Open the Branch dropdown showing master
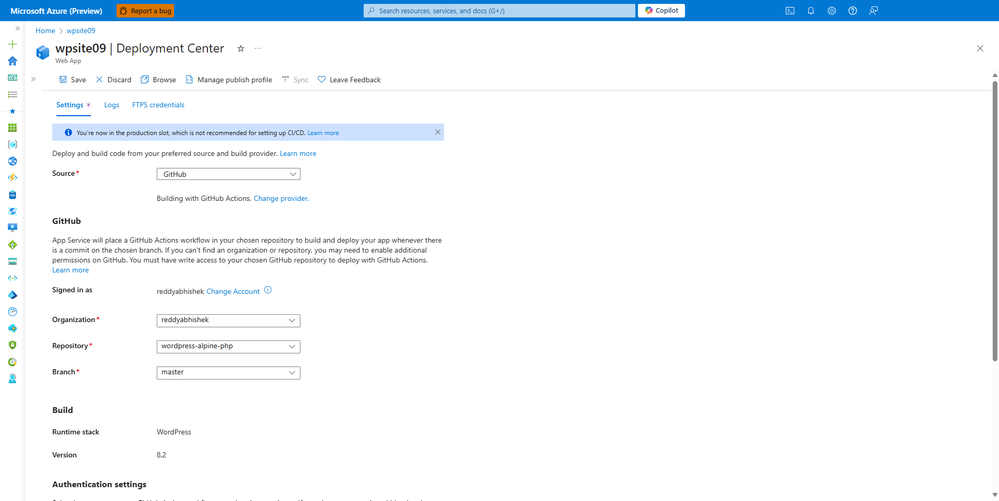Image resolution: width=999 pixels, height=501 pixels. point(228,372)
